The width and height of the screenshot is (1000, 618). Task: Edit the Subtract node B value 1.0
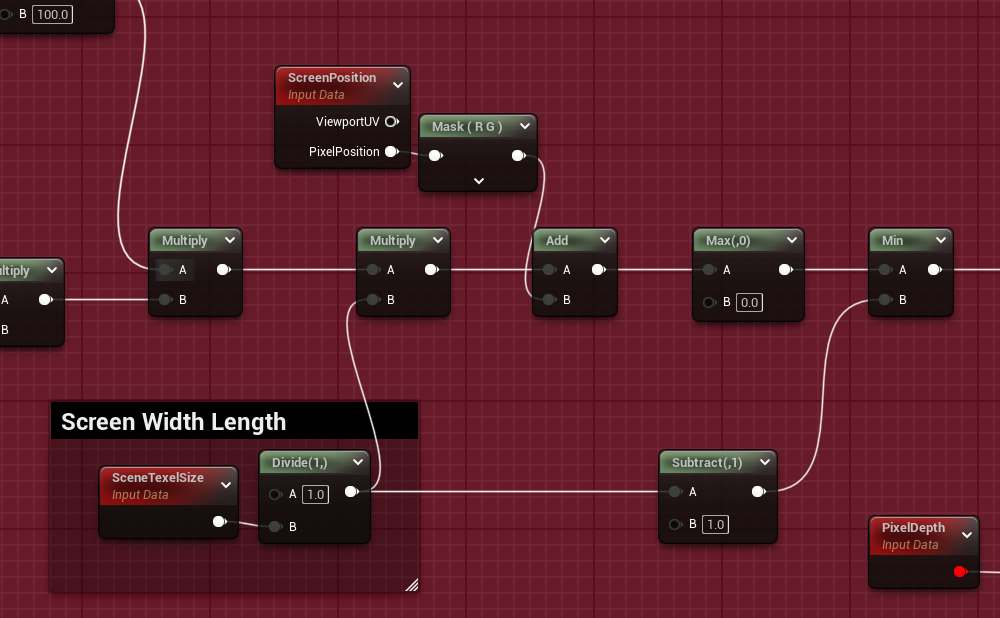(x=715, y=524)
